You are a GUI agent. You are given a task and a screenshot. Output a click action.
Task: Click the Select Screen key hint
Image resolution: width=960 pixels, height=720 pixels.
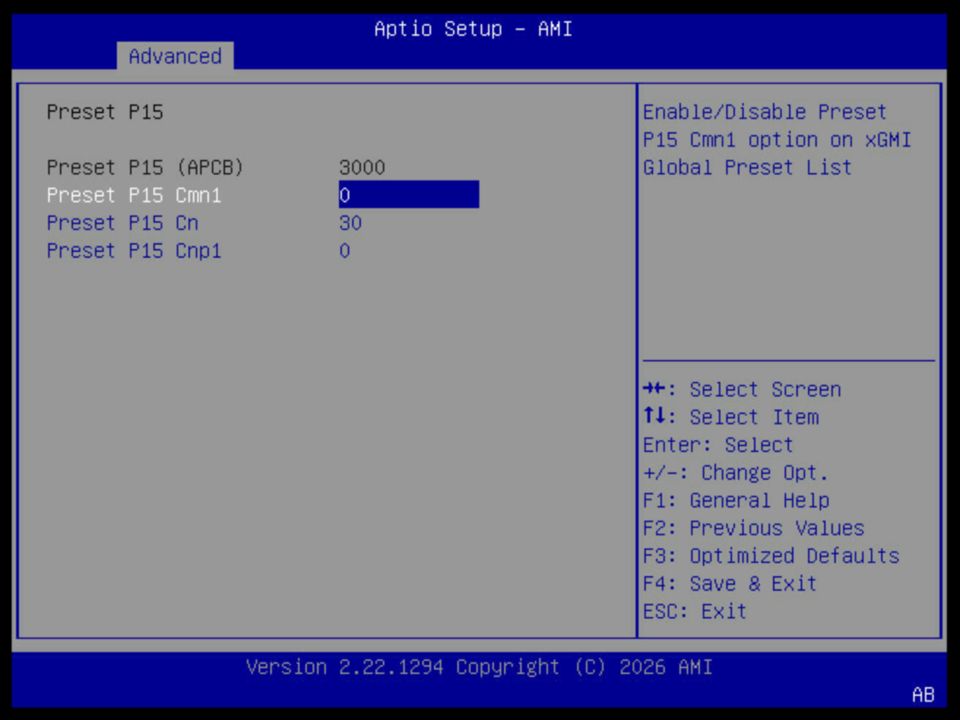tap(742, 389)
